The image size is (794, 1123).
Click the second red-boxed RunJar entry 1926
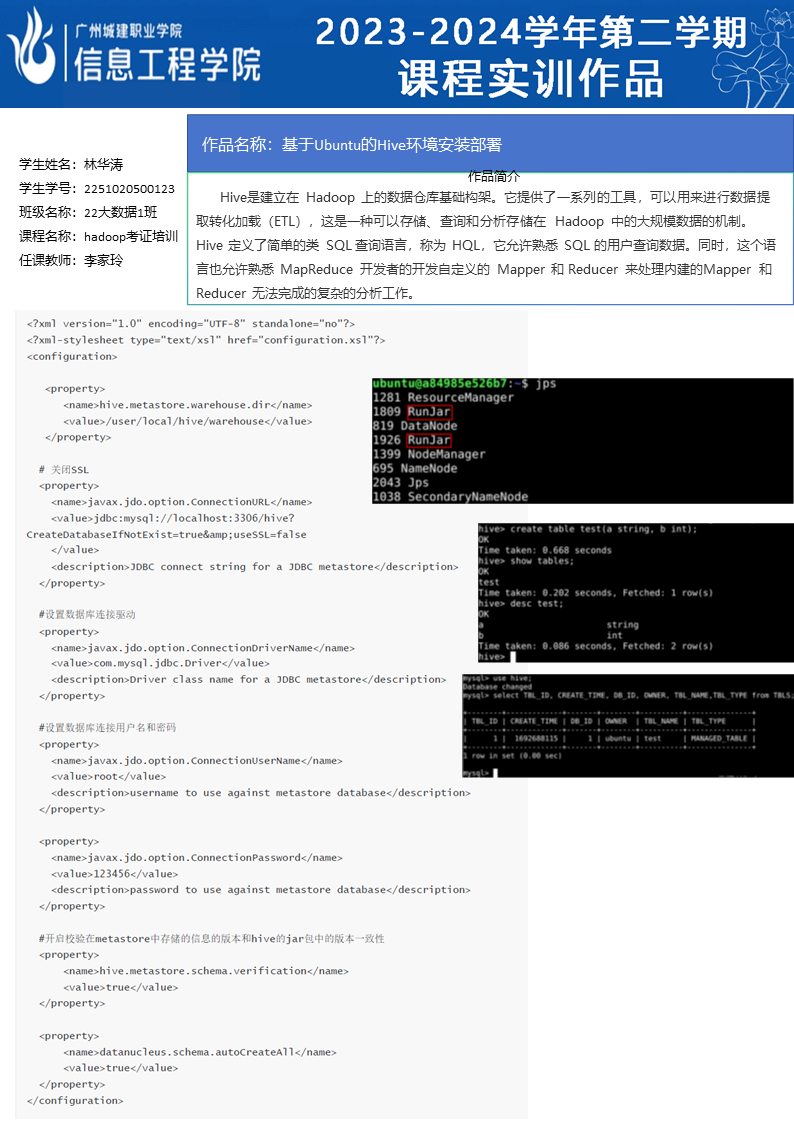[429, 440]
